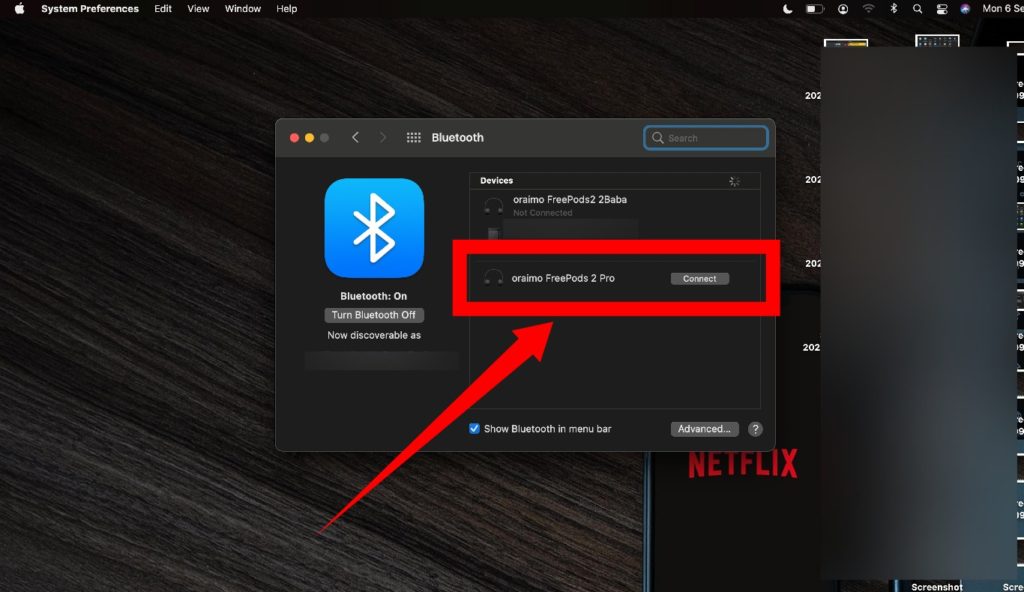Screen dimensions: 1024x592
Task: Open Spotlight search in menu bar
Action: tap(918, 8)
